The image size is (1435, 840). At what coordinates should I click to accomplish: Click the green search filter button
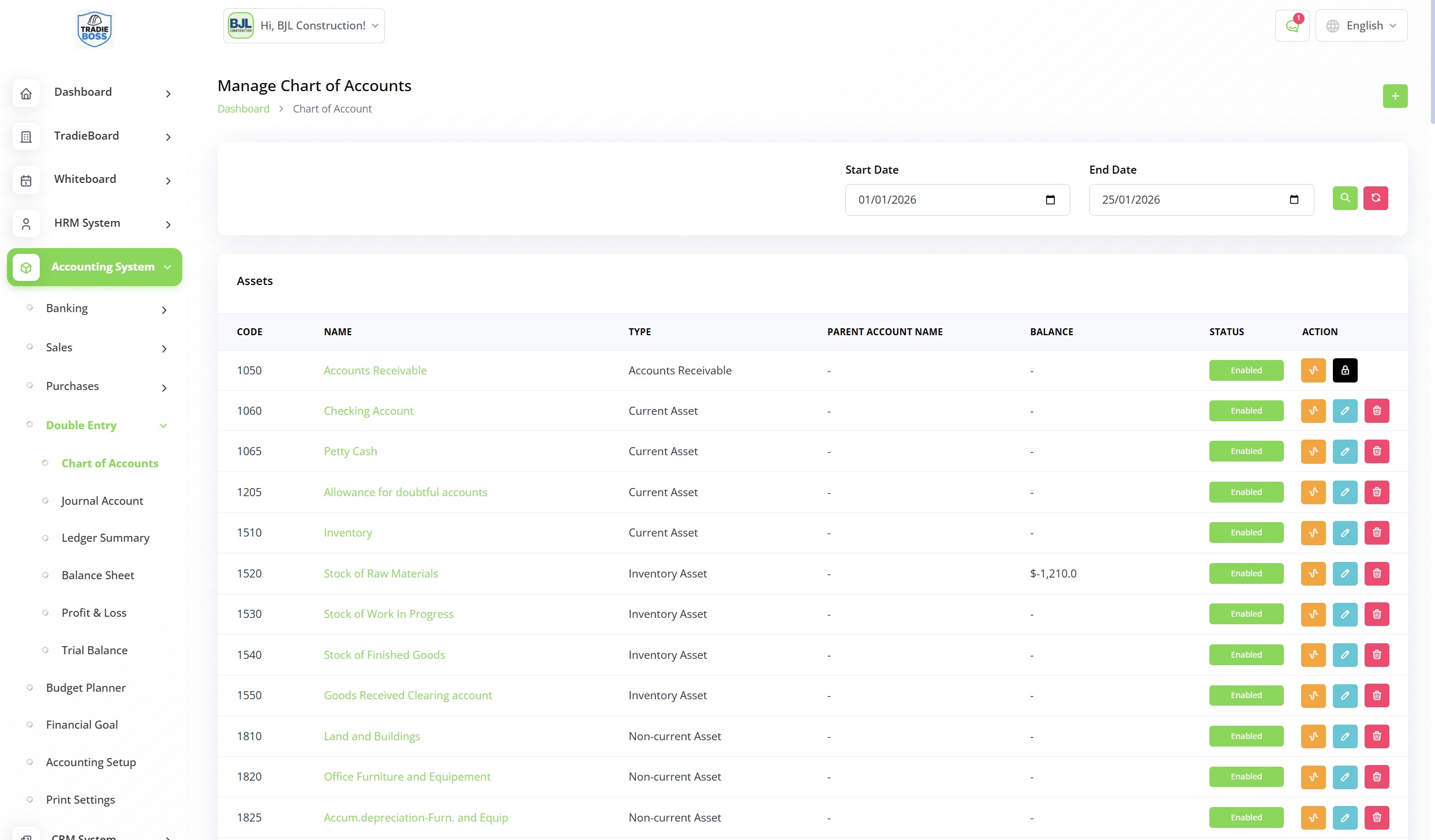(1344, 198)
